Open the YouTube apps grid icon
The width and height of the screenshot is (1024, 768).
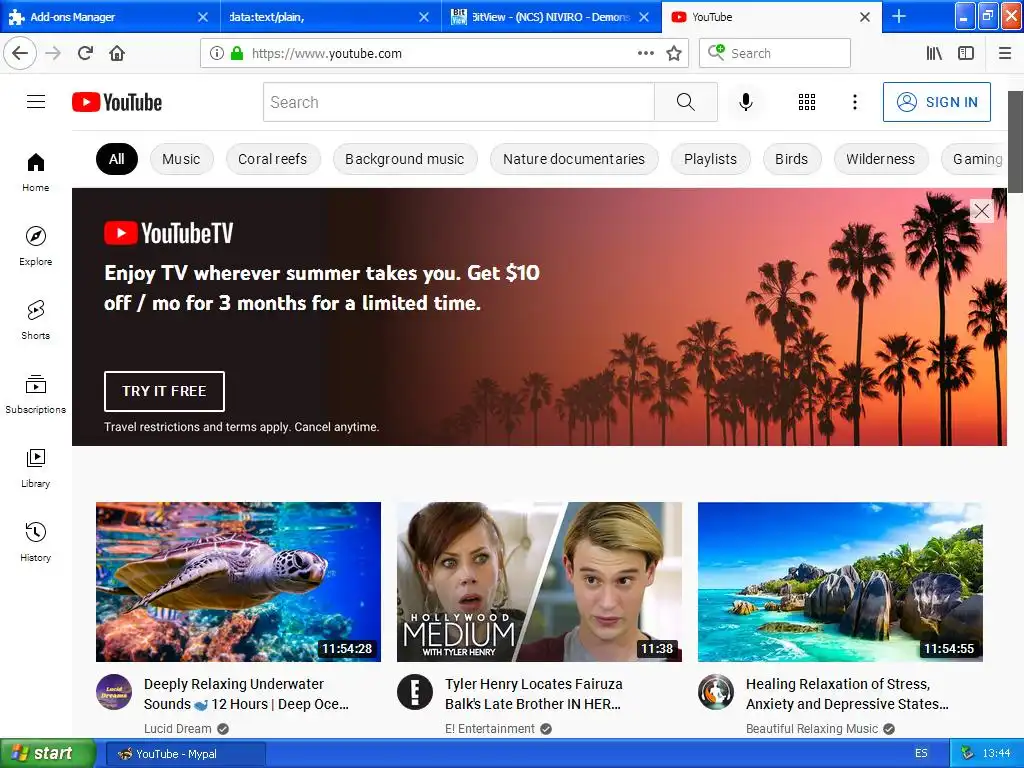[x=807, y=102]
